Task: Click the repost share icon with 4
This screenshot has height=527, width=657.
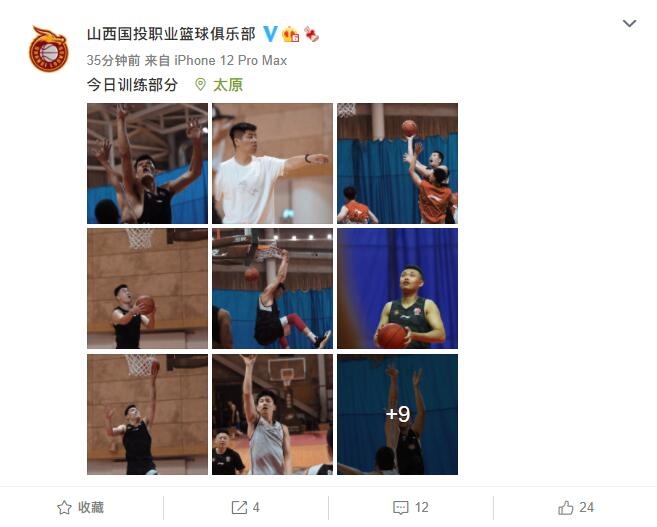Action: tap(246, 508)
